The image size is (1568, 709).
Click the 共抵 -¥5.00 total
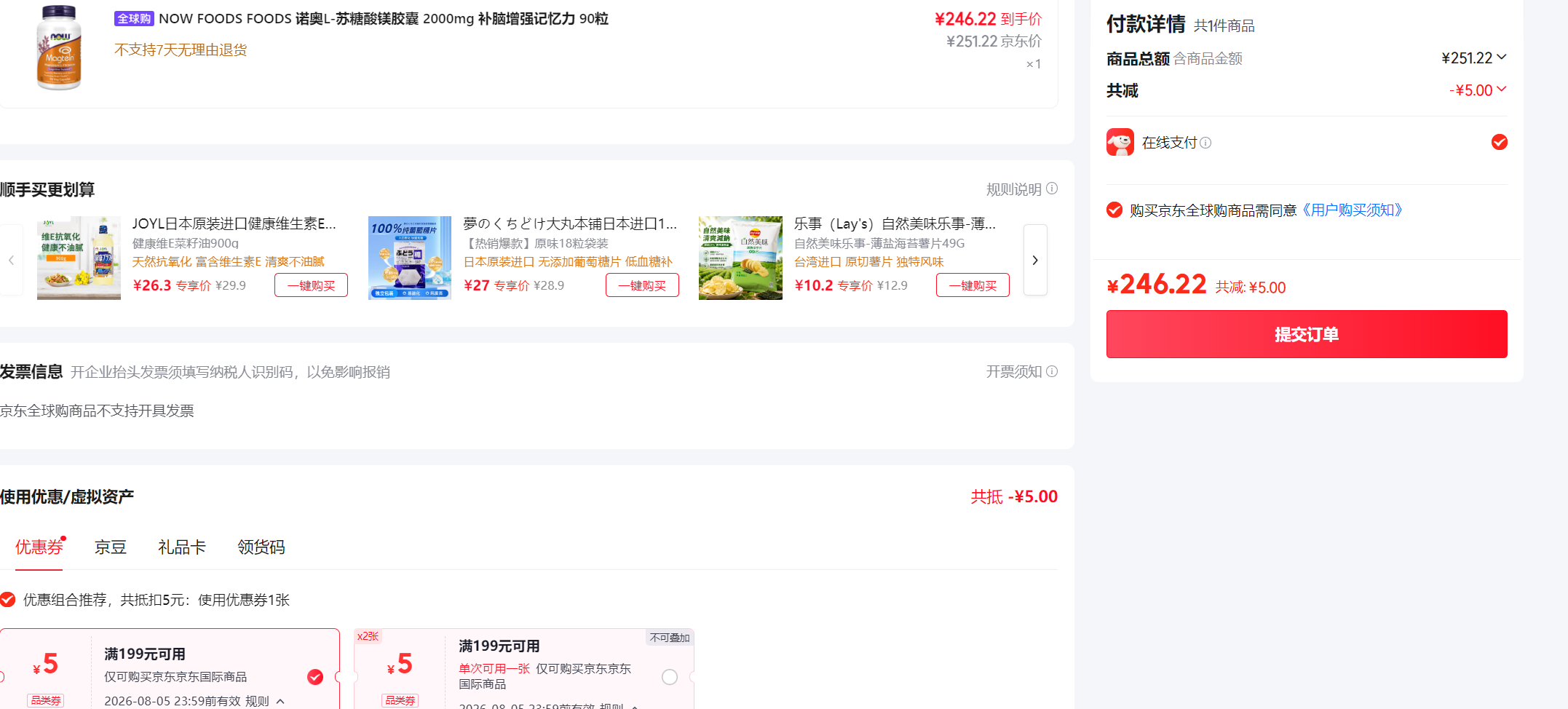pos(1014,496)
